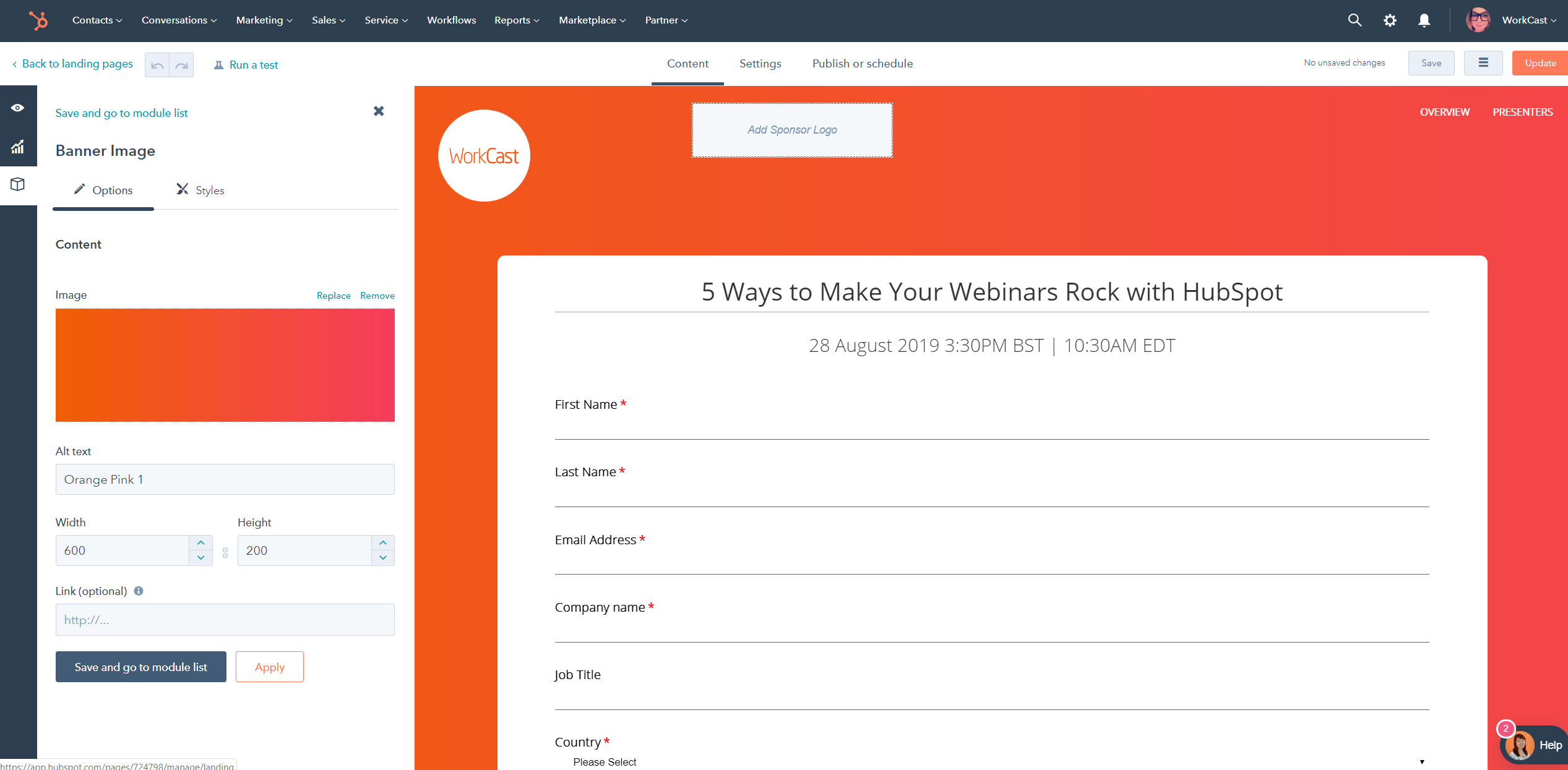This screenshot has width=1568, height=770.
Task: Open the optimization chart icon in sidebar
Action: [18, 147]
